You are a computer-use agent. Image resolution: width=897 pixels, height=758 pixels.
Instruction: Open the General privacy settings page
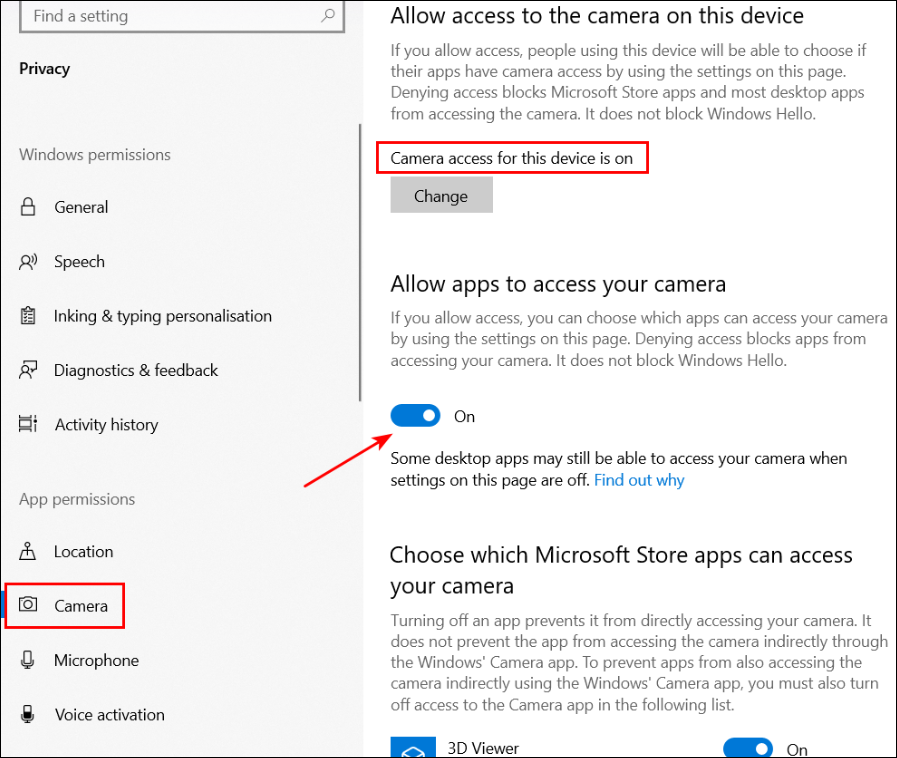point(80,207)
